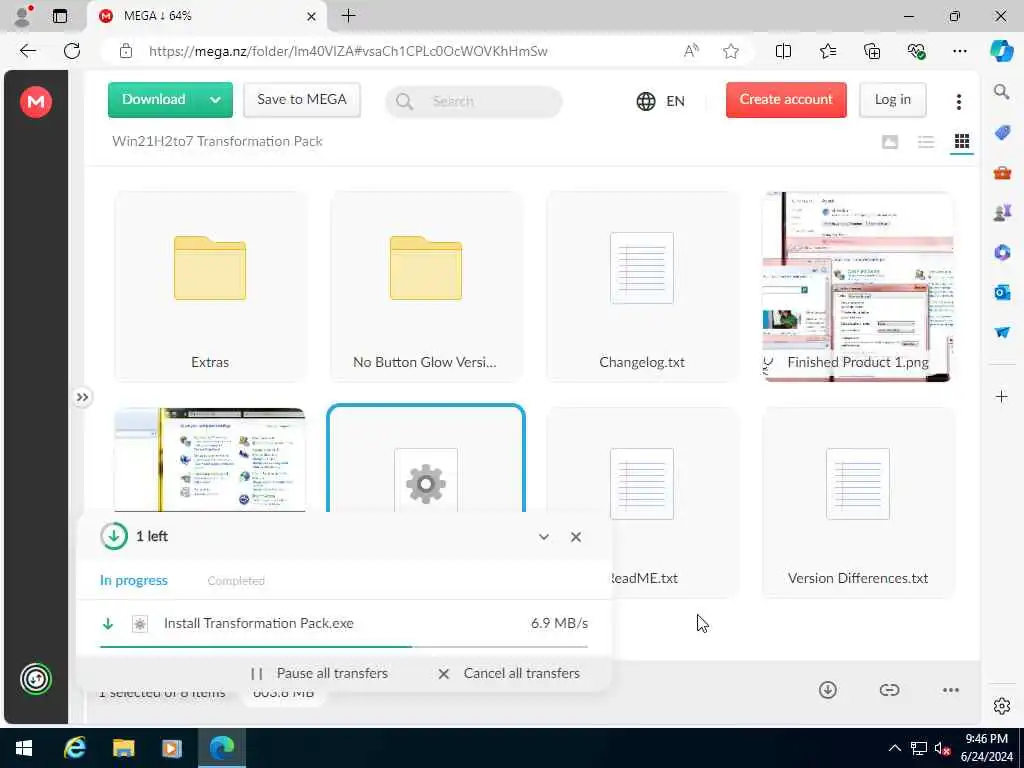Switch to In progress transfers tab
This screenshot has height=768, width=1024.
134,581
